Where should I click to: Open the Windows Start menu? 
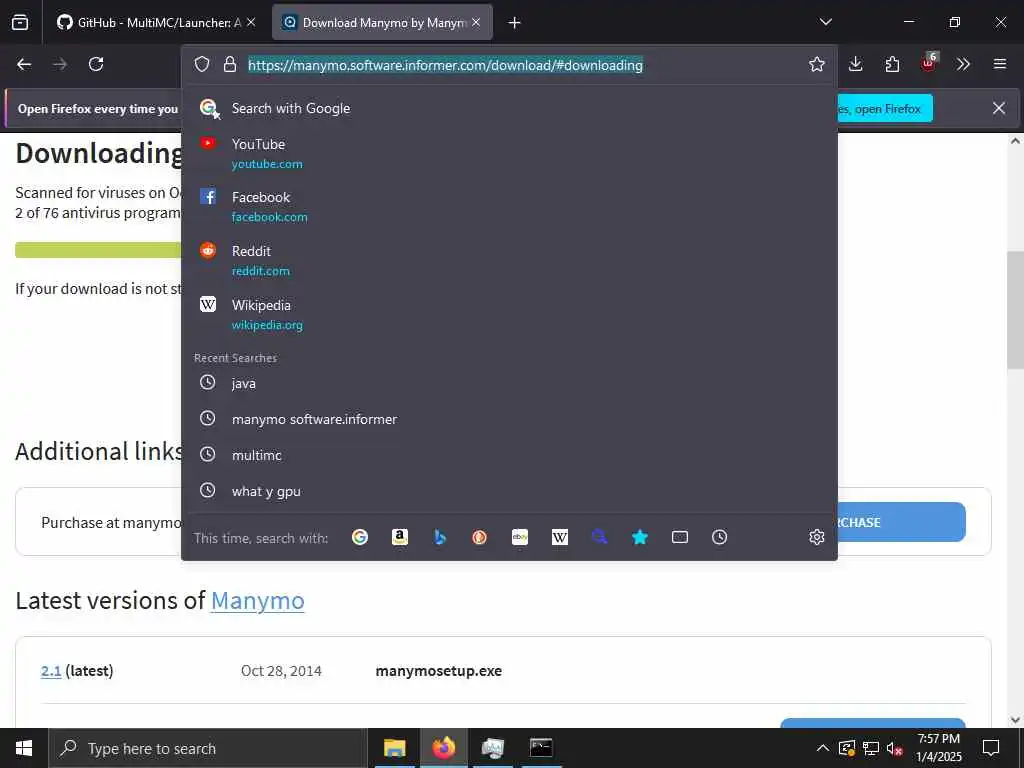pos(24,748)
